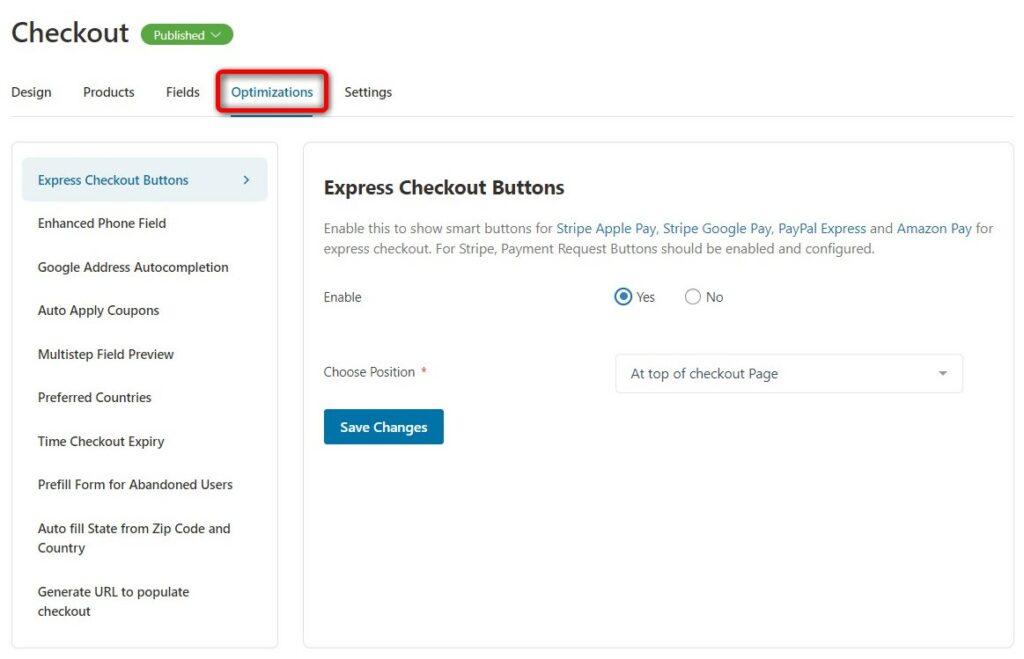This screenshot has height=659, width=1024.
Task: Switch to the Fields tab
Action: pyautogui.click(x=183, y=92)
